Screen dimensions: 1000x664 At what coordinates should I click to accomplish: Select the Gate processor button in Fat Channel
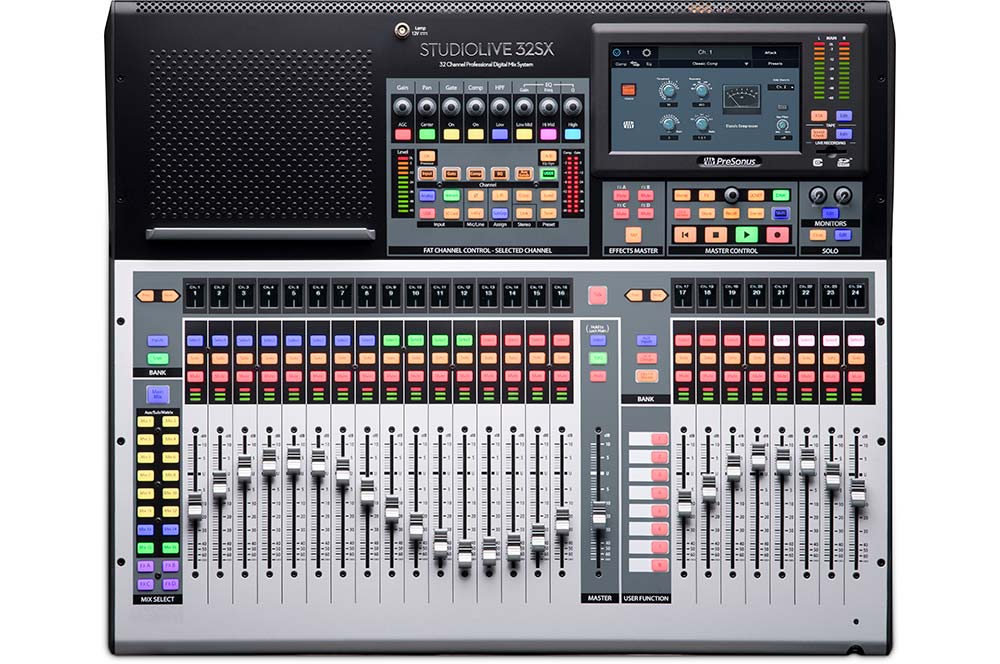(x=450, y=172)
